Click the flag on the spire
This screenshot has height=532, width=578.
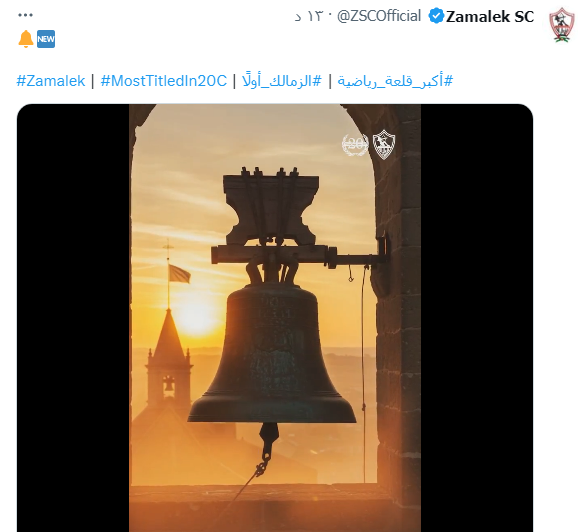point(179,274)
